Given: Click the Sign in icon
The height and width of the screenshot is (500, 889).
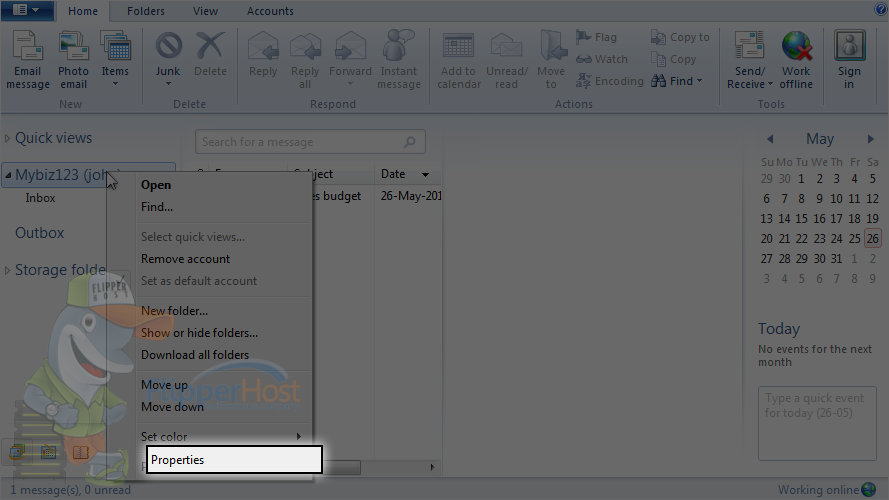Looking at the screenshot, I should tap(849, 45).
